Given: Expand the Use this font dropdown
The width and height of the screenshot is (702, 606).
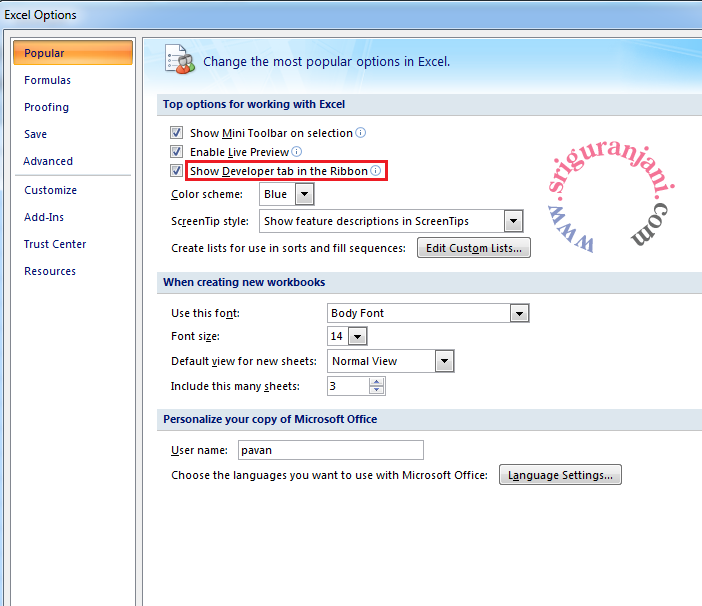Looking at the screenshot, I should click(519, 313).
